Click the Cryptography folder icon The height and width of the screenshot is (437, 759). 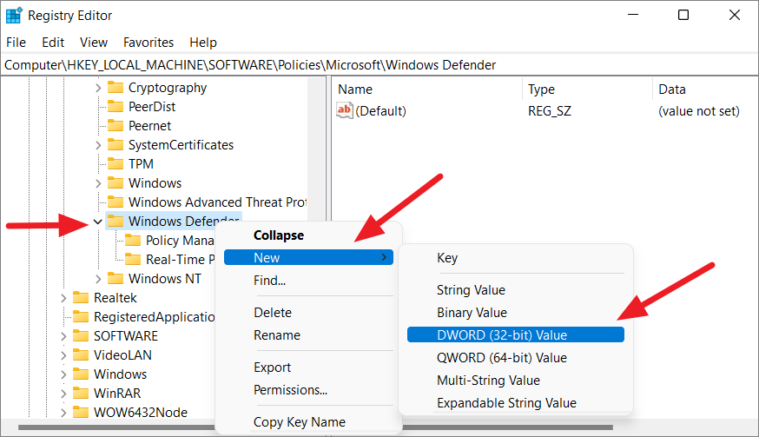pos(115,88)
